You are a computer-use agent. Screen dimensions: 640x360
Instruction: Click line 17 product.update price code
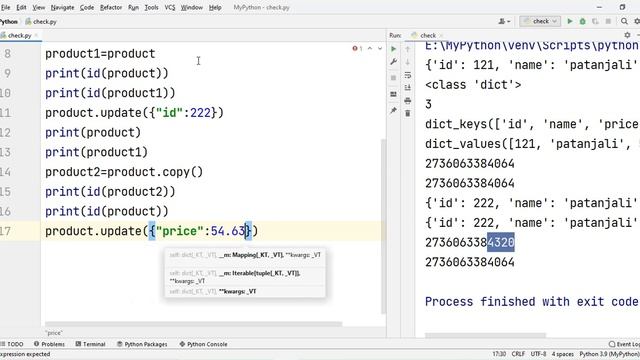[x=151, y=231]
